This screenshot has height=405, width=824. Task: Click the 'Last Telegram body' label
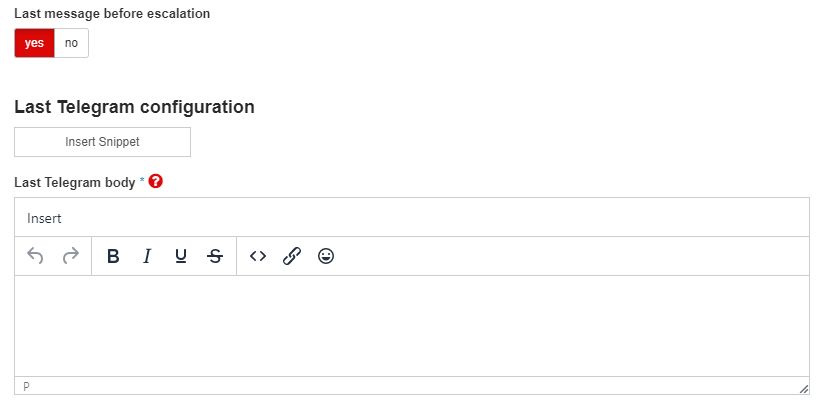75,183
